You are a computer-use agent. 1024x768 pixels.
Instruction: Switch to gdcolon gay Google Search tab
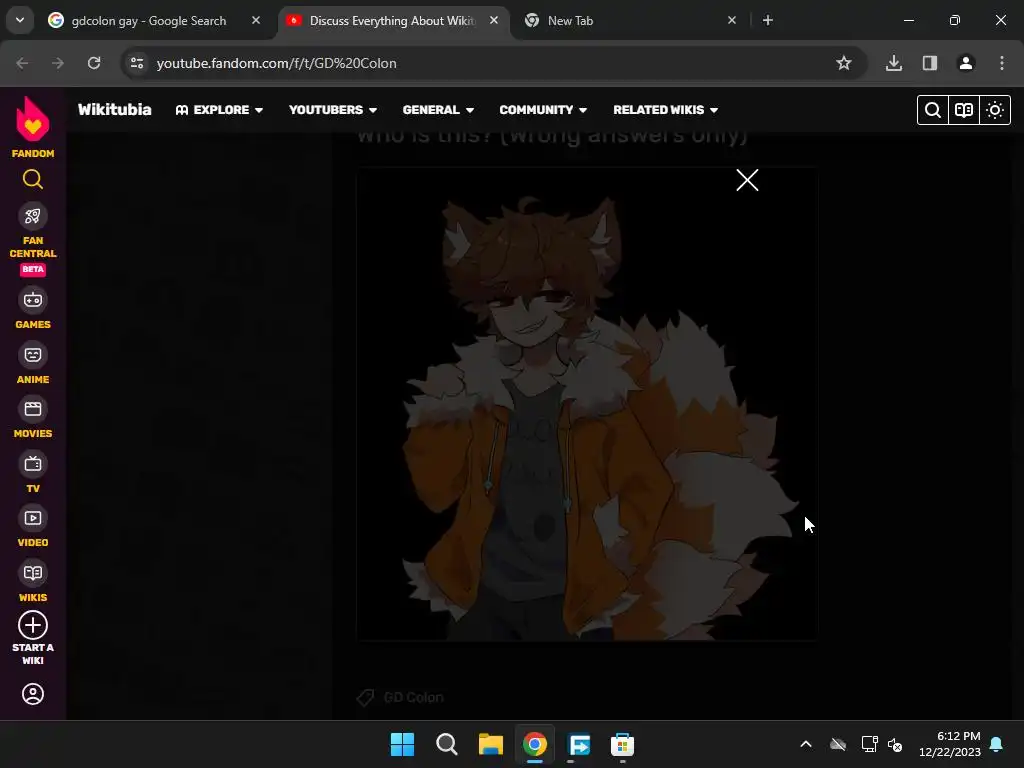(x=149, y=21)
